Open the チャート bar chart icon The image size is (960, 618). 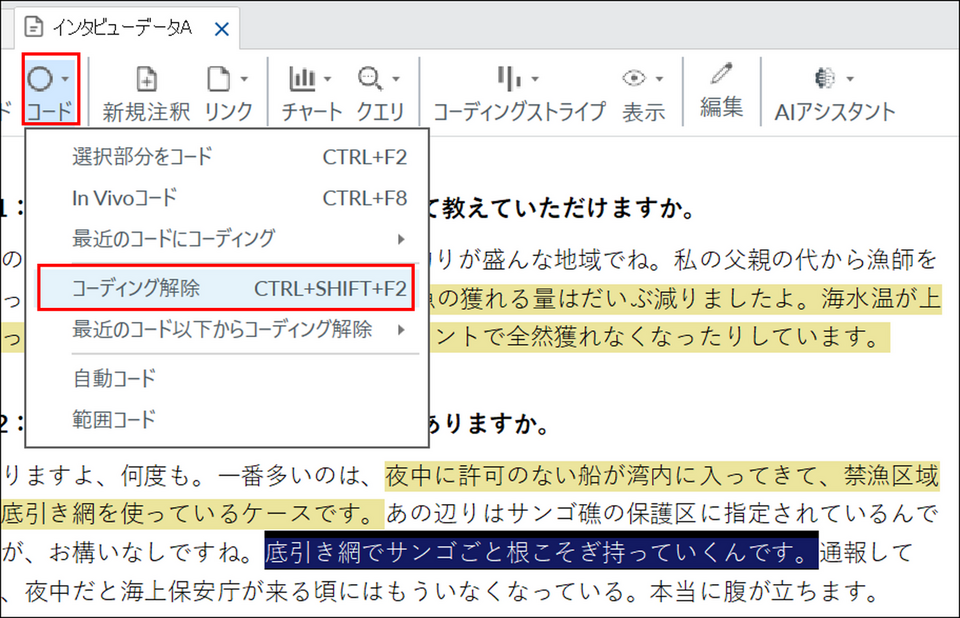coord(302,78)
